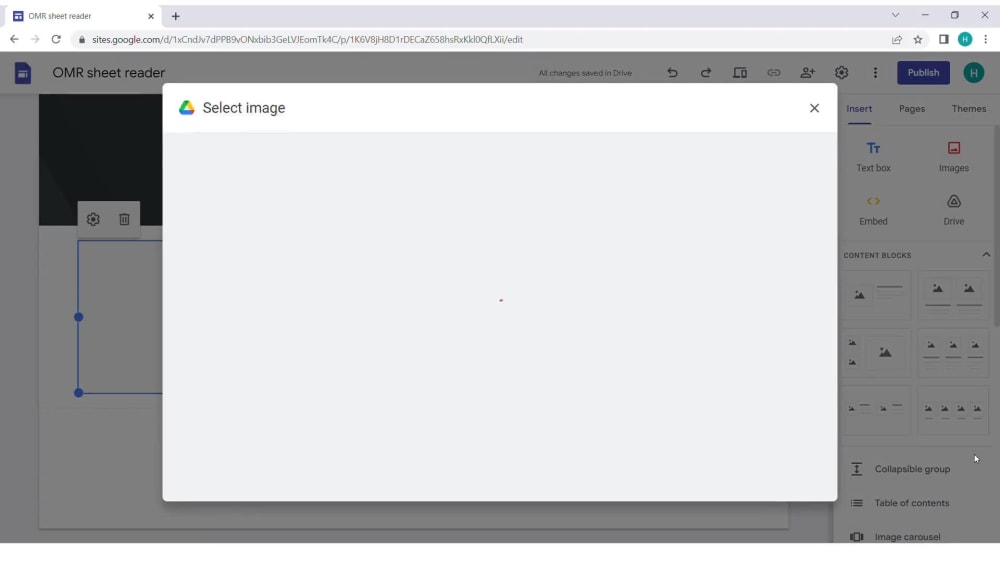Open the tab search dropdown
Viewport: 1000px width, 563px height.
click(x=895, y=15)
